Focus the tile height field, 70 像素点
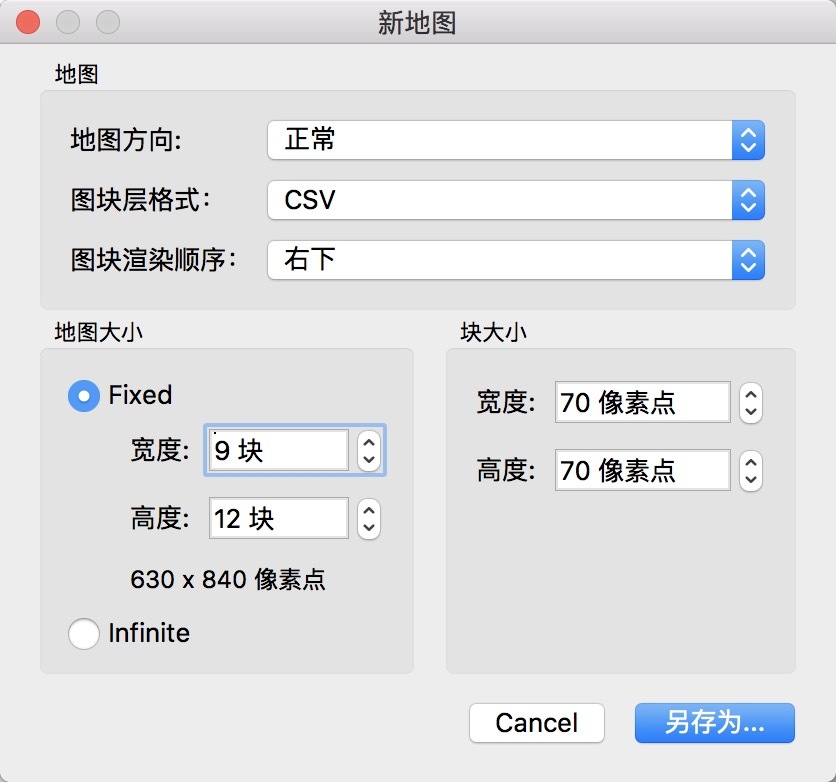 pos(642,470)
